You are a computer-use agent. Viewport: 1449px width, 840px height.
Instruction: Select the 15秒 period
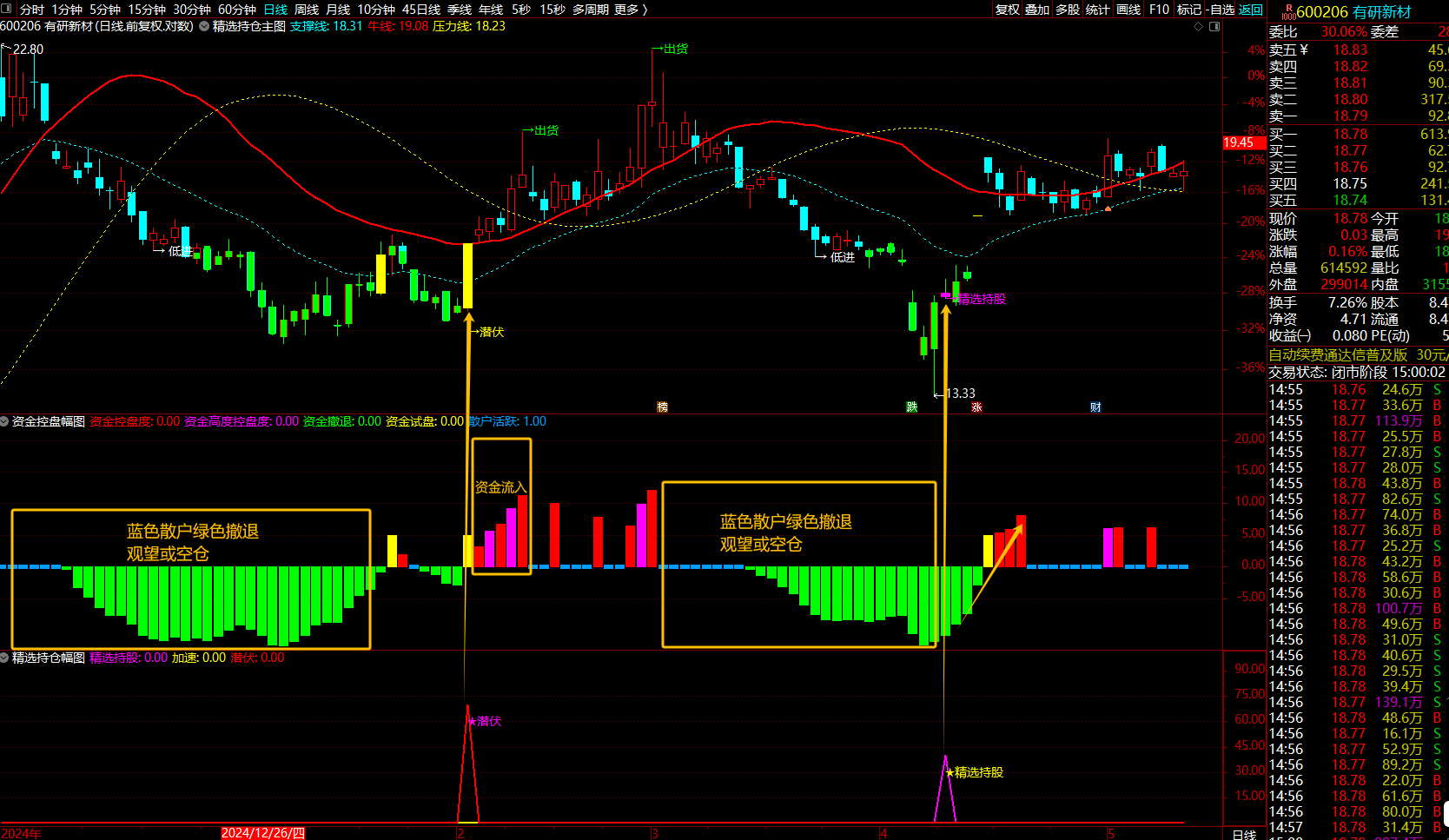[552, 10]
